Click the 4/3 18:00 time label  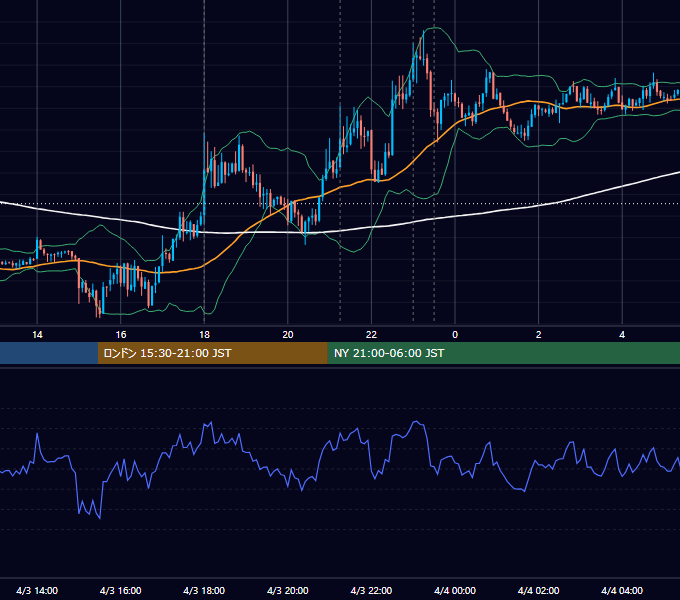click(204, 590)
